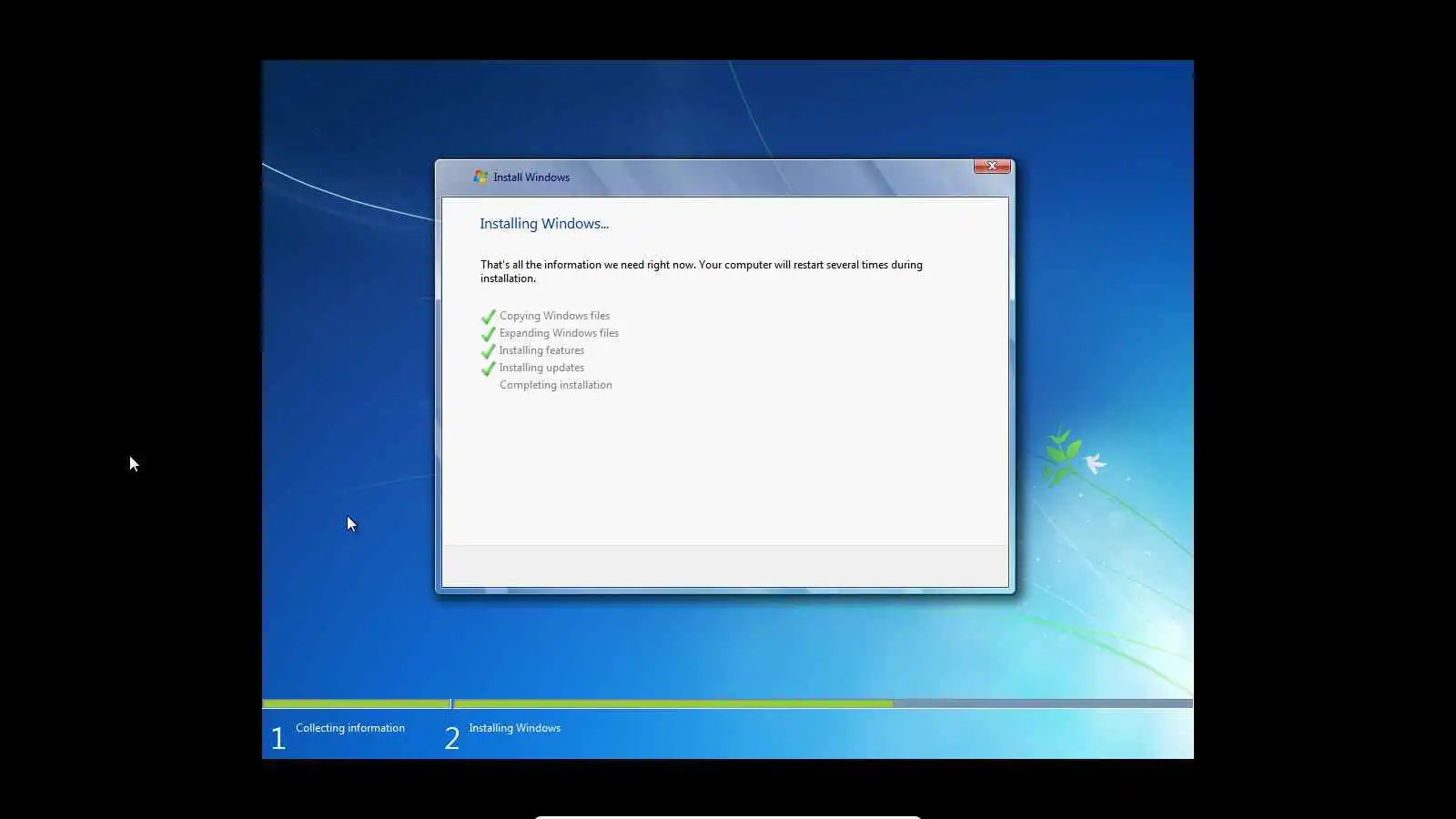Click the checkmark next to Copying Windows files
The height and width of the screenshot is (819, 1456).
coord(489,317)
